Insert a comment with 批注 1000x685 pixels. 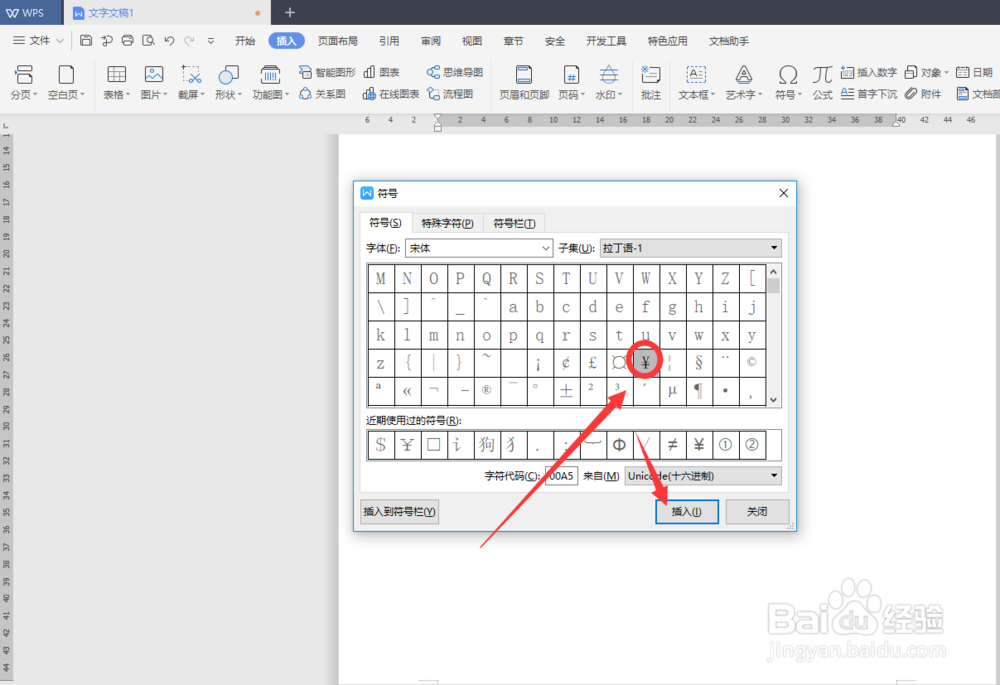[651, 82]
